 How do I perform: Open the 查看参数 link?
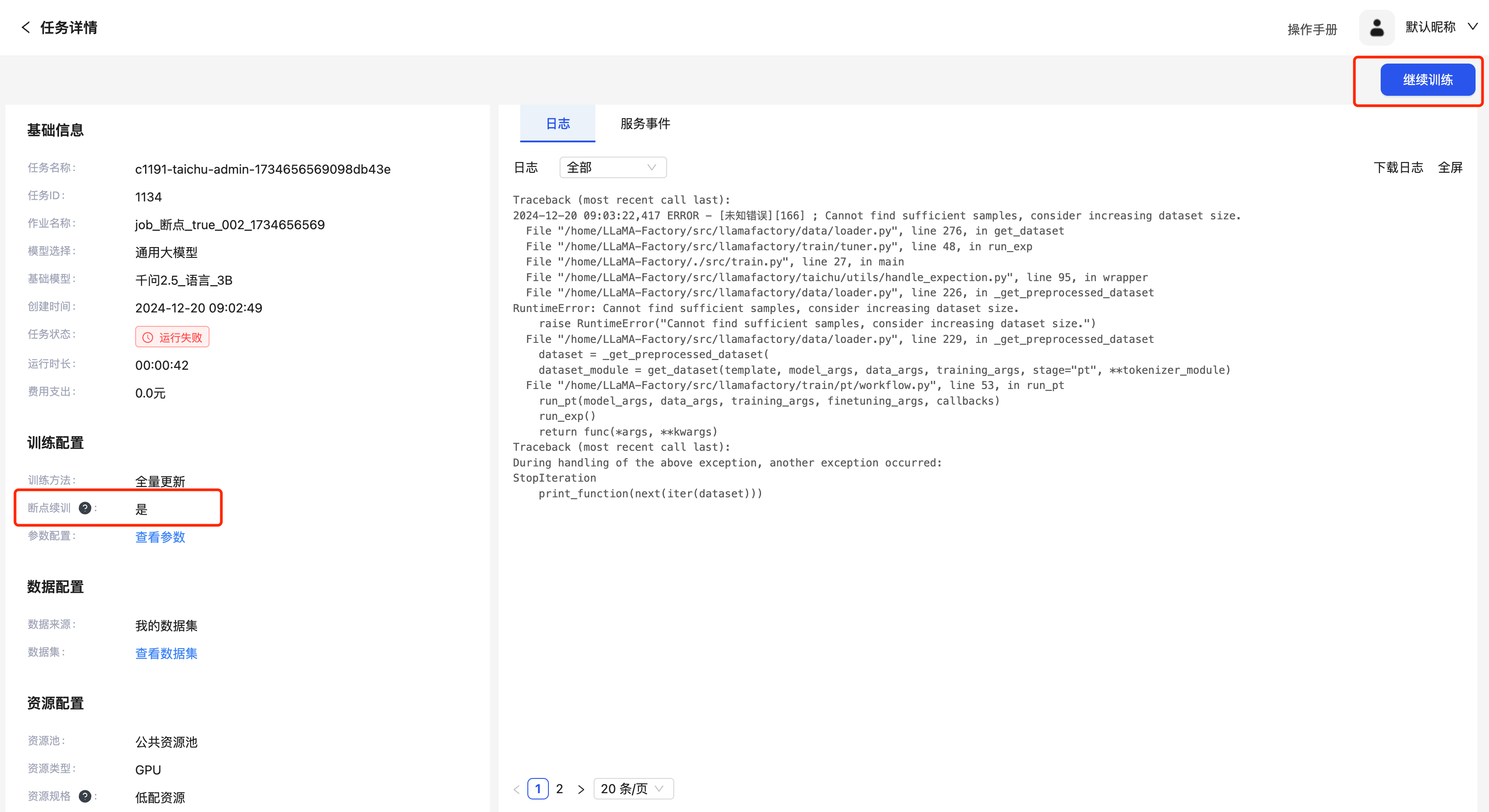[x=160, y=537]
